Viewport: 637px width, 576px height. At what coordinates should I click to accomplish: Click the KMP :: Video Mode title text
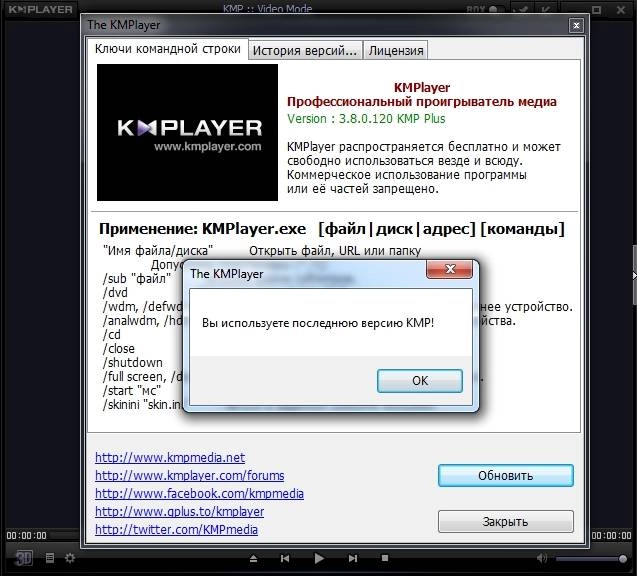point(267,8)
